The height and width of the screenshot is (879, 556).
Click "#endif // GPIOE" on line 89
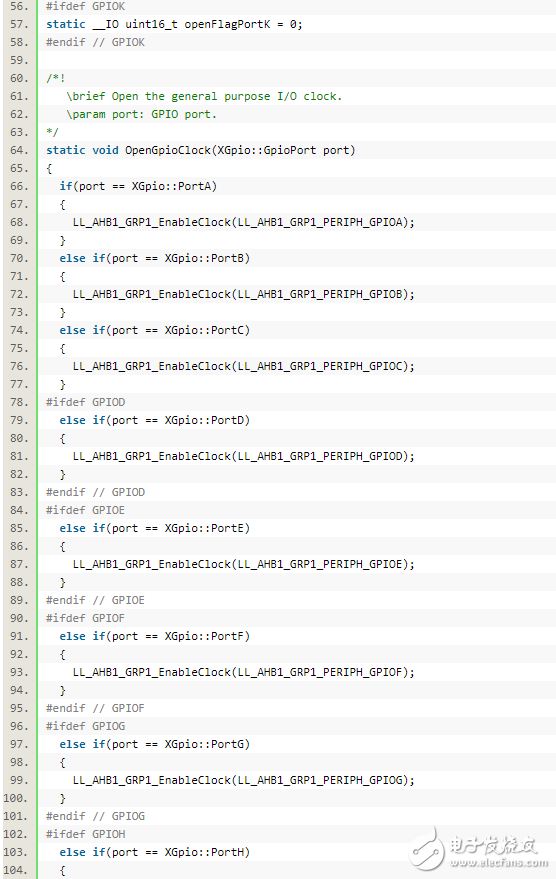(x=95, y=600)
